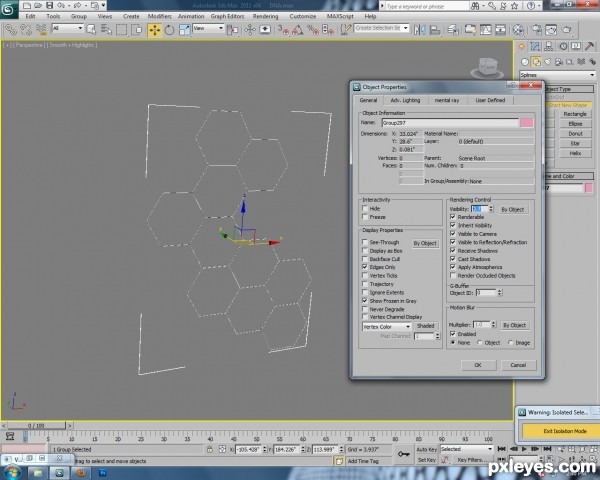Image resolution: width=600 pixels, height=480 pixels.
Task: Click the pink object color swatch in dialog
Action: (x=527, y=122)
